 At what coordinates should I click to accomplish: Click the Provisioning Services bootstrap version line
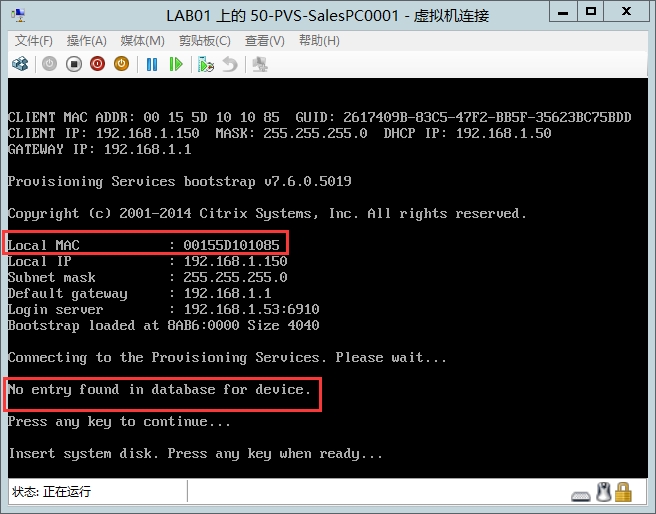pyautogui.click(x=179, y=182)
